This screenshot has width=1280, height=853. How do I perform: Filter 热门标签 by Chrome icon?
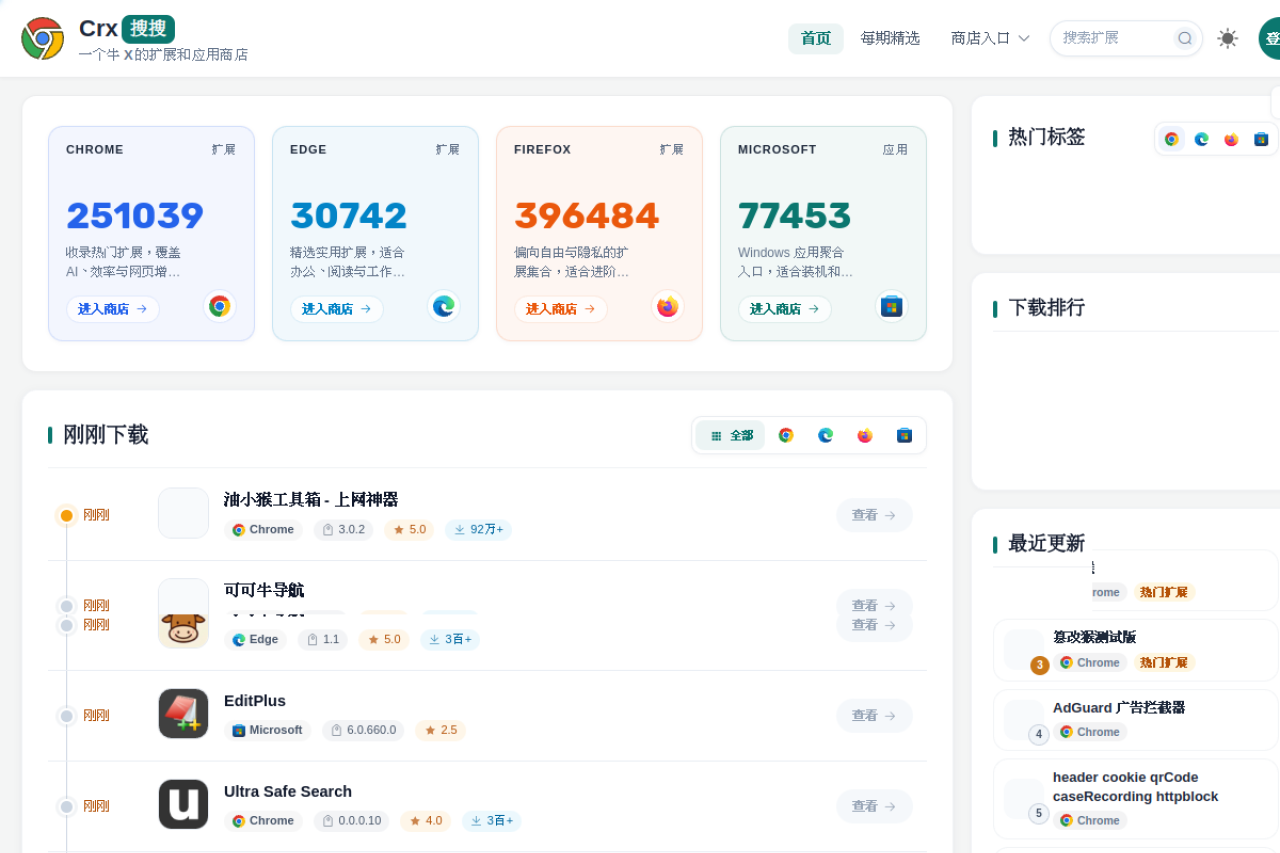point(1171,139)
